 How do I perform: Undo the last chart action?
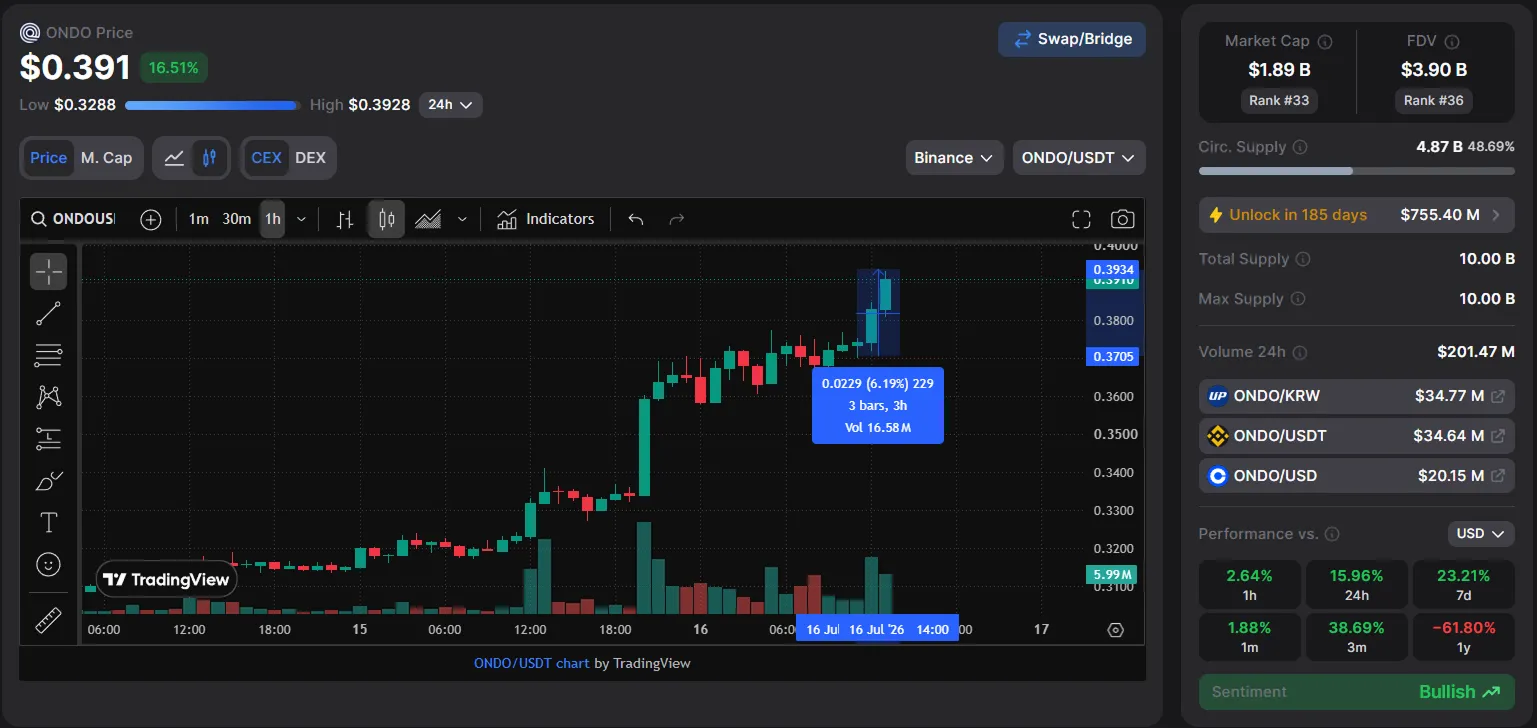(635, 219)
